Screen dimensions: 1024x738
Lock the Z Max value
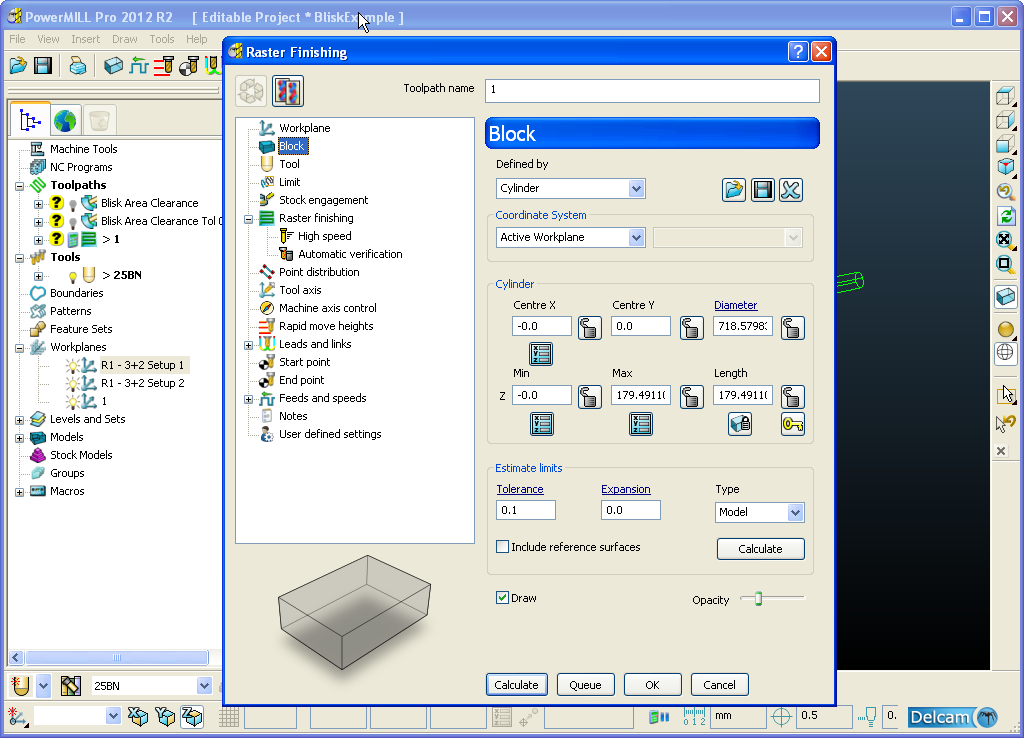pos(692,397)
